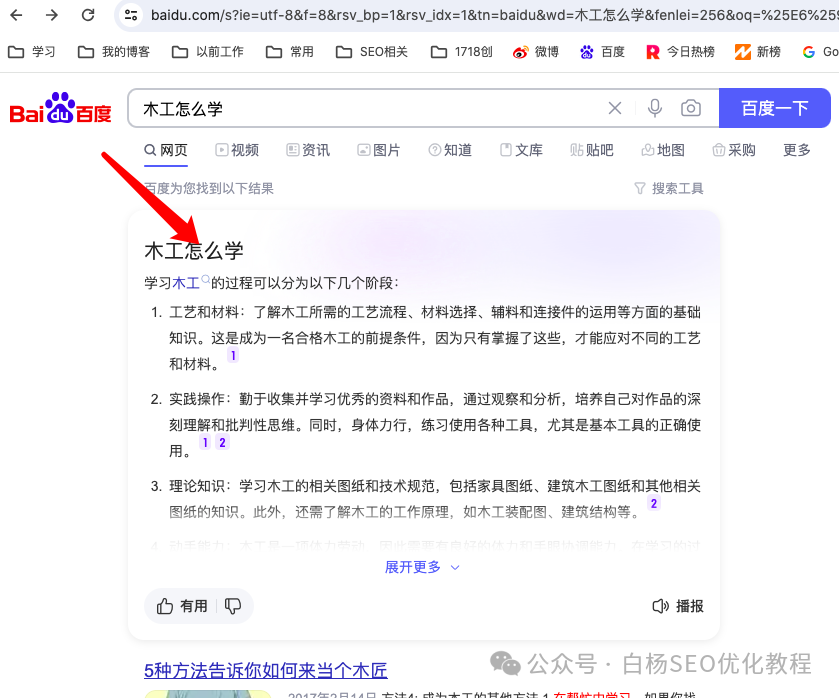Give the AI answer a thumbs down
Viewport: 839px width, 698px height.
coord(233,606)
